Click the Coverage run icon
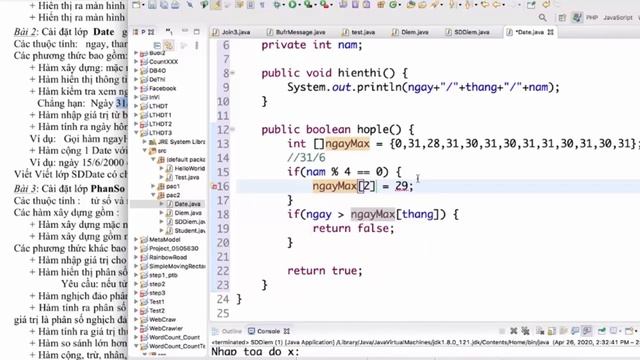 coord(308,5)
